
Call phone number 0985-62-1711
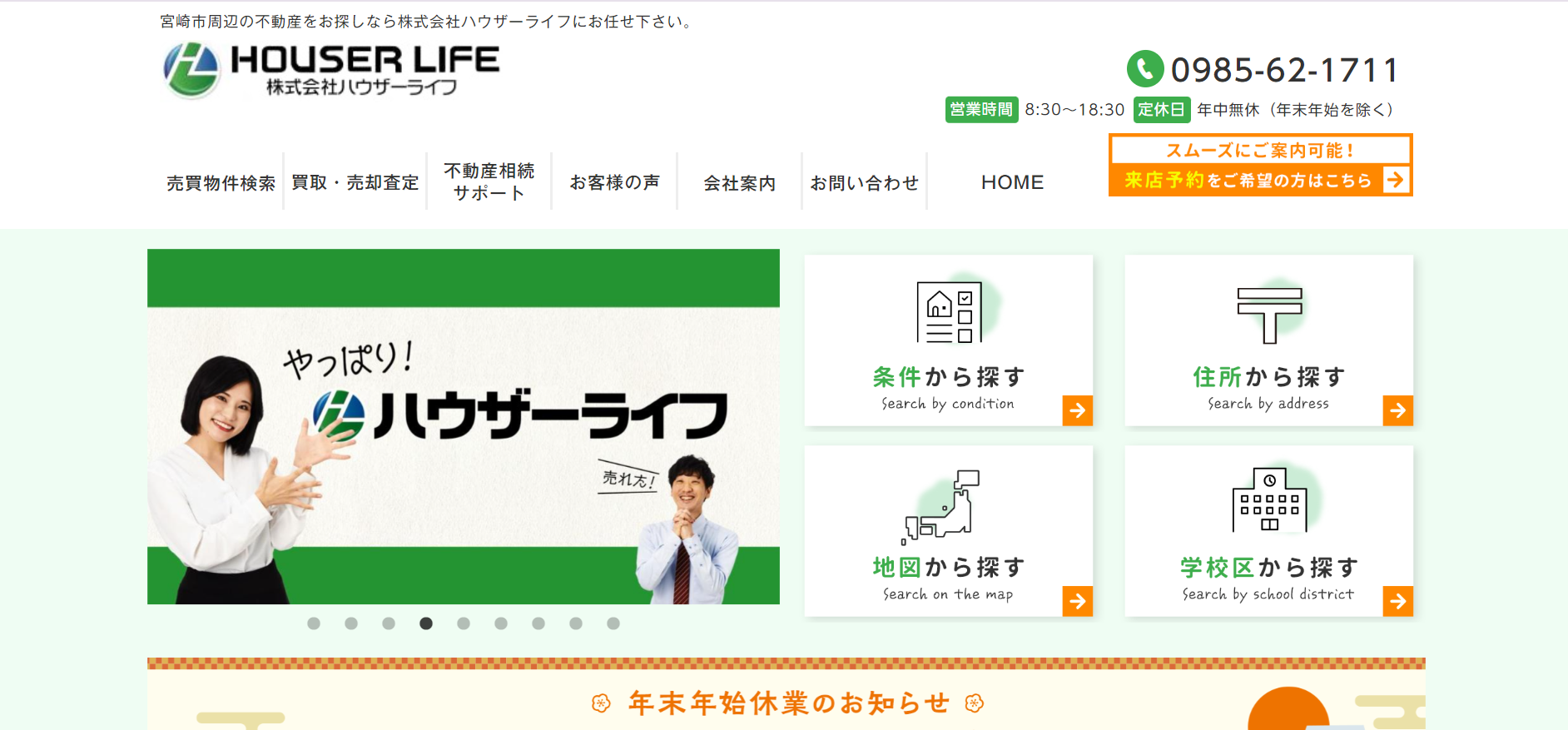point(1284,70)
